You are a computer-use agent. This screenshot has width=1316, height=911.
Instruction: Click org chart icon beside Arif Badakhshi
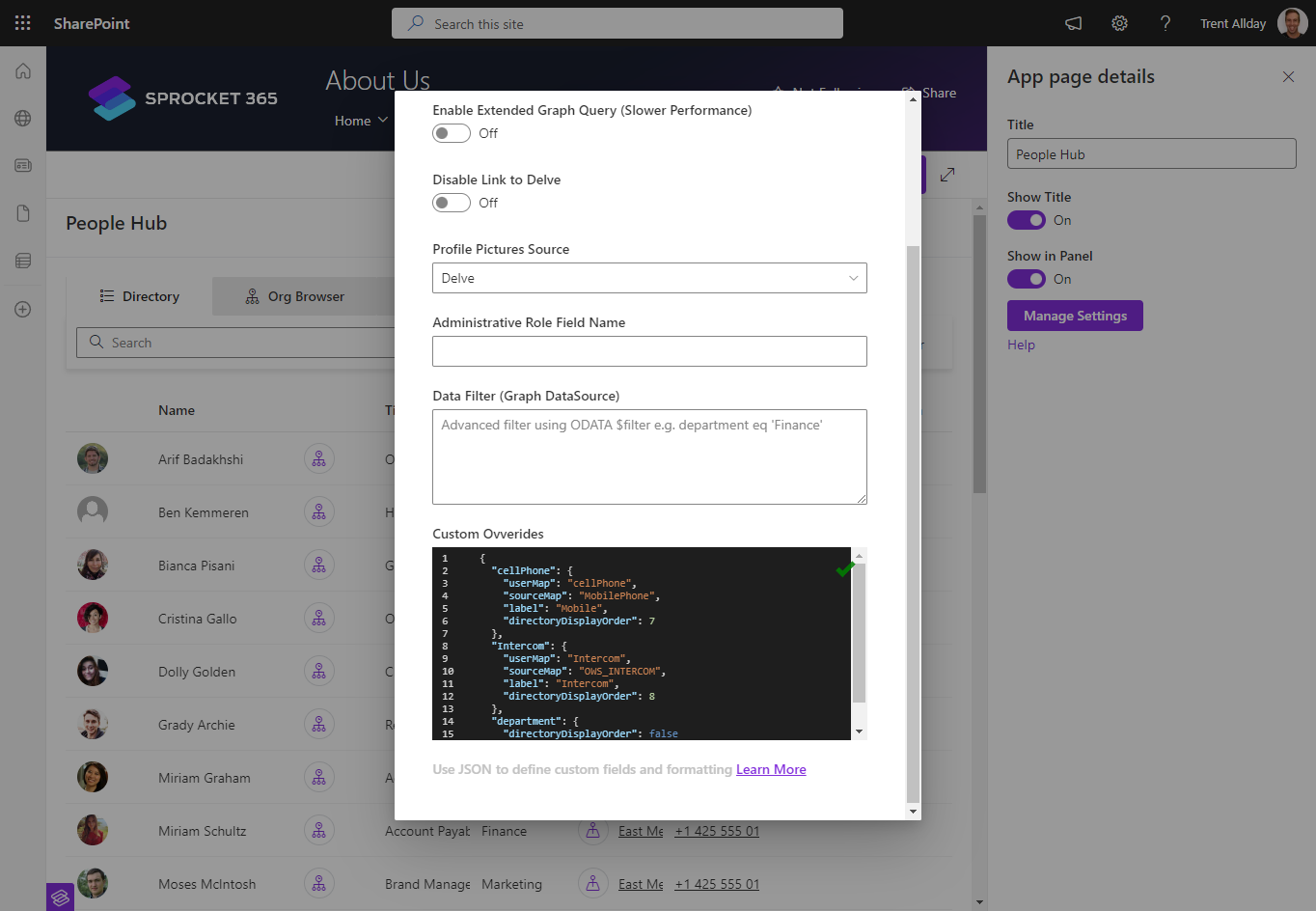318,459
